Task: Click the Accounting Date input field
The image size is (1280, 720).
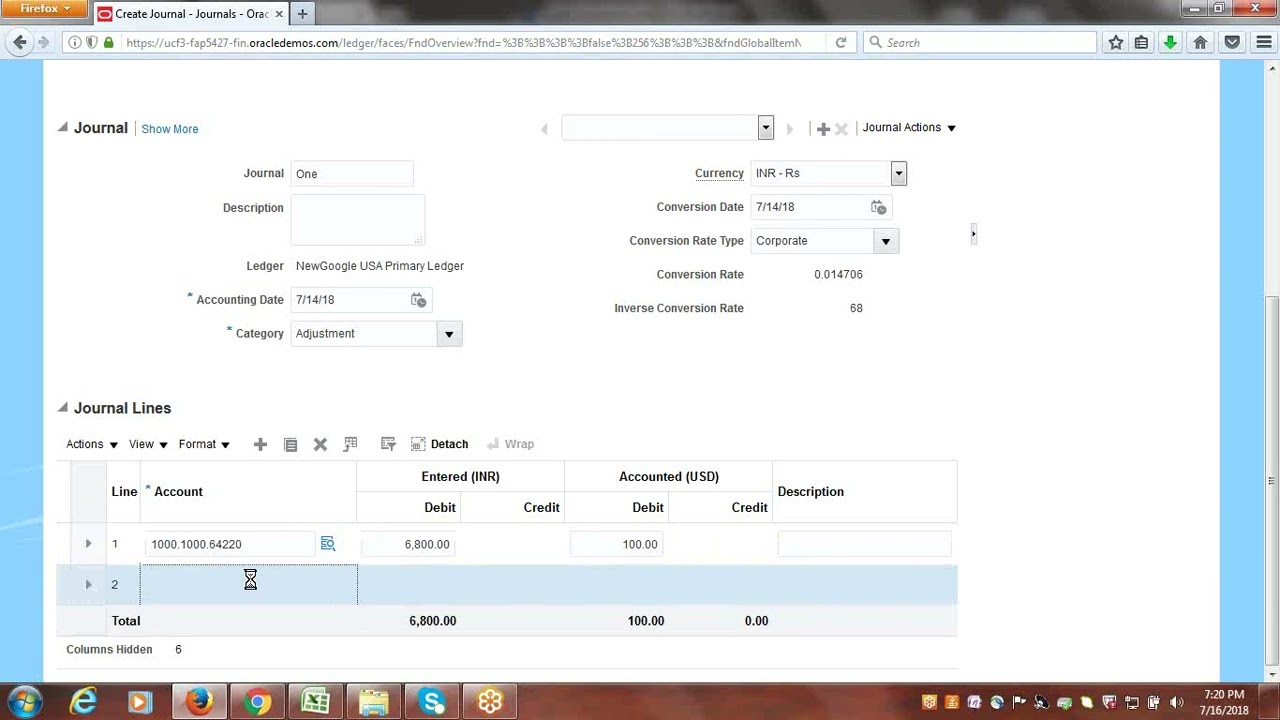Action: (x=350, y=300)
